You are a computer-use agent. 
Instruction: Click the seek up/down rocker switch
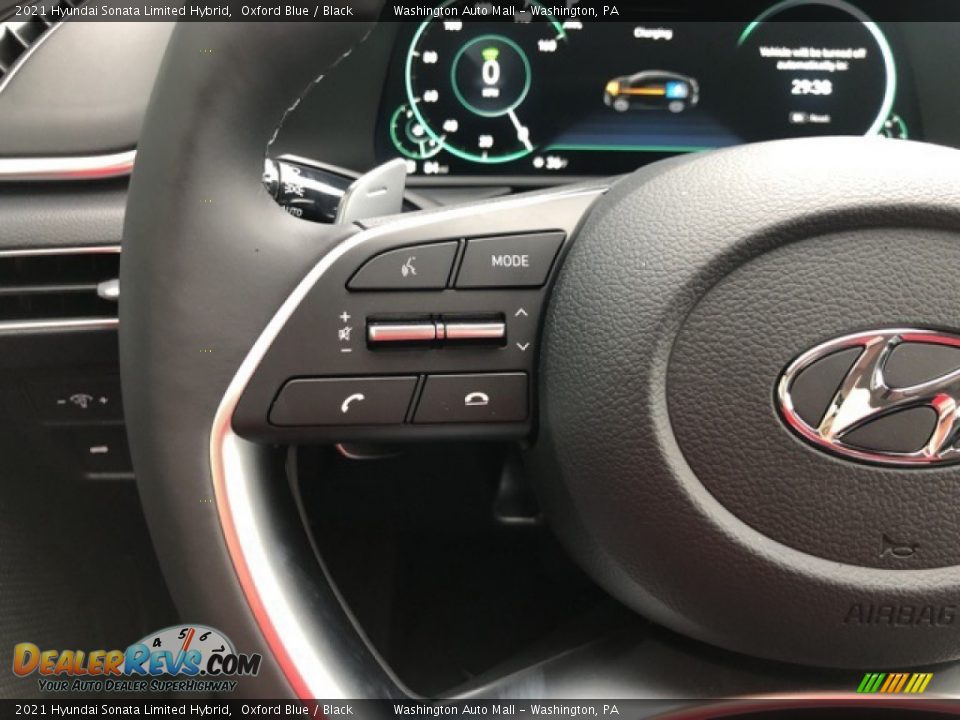point(474,330)
